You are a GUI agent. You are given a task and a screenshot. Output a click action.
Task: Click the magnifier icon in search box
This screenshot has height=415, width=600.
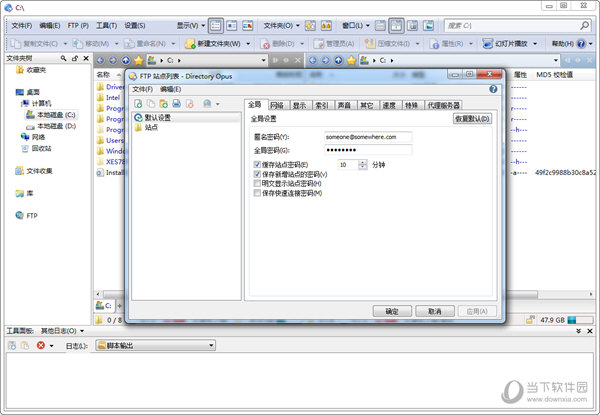tap(584, 26)
